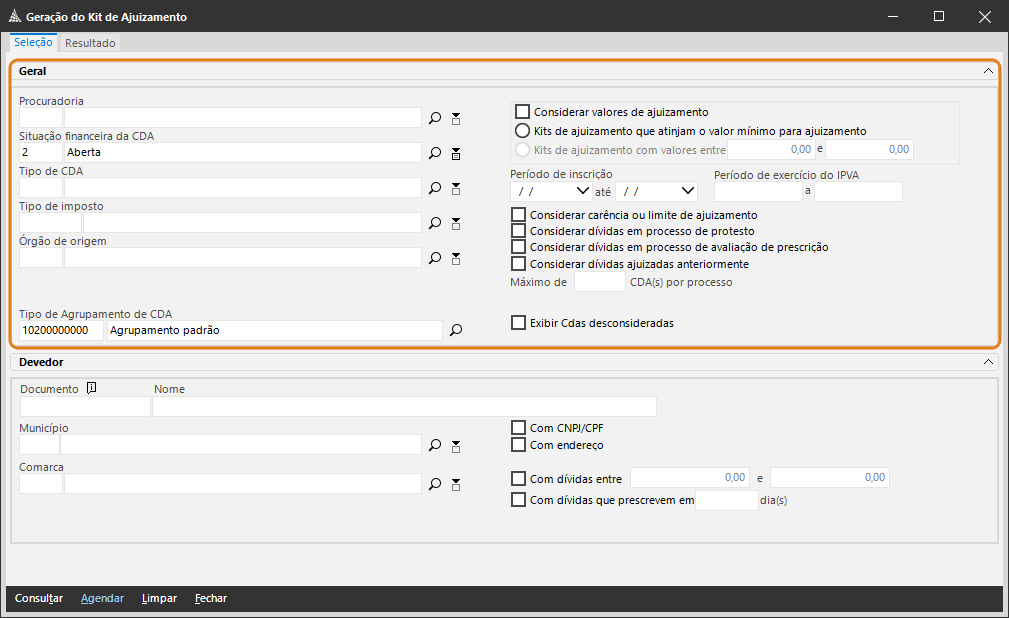This screenshot has width=1009, height=618.
Task: Click the Consultar button
Action: (39, 598)
